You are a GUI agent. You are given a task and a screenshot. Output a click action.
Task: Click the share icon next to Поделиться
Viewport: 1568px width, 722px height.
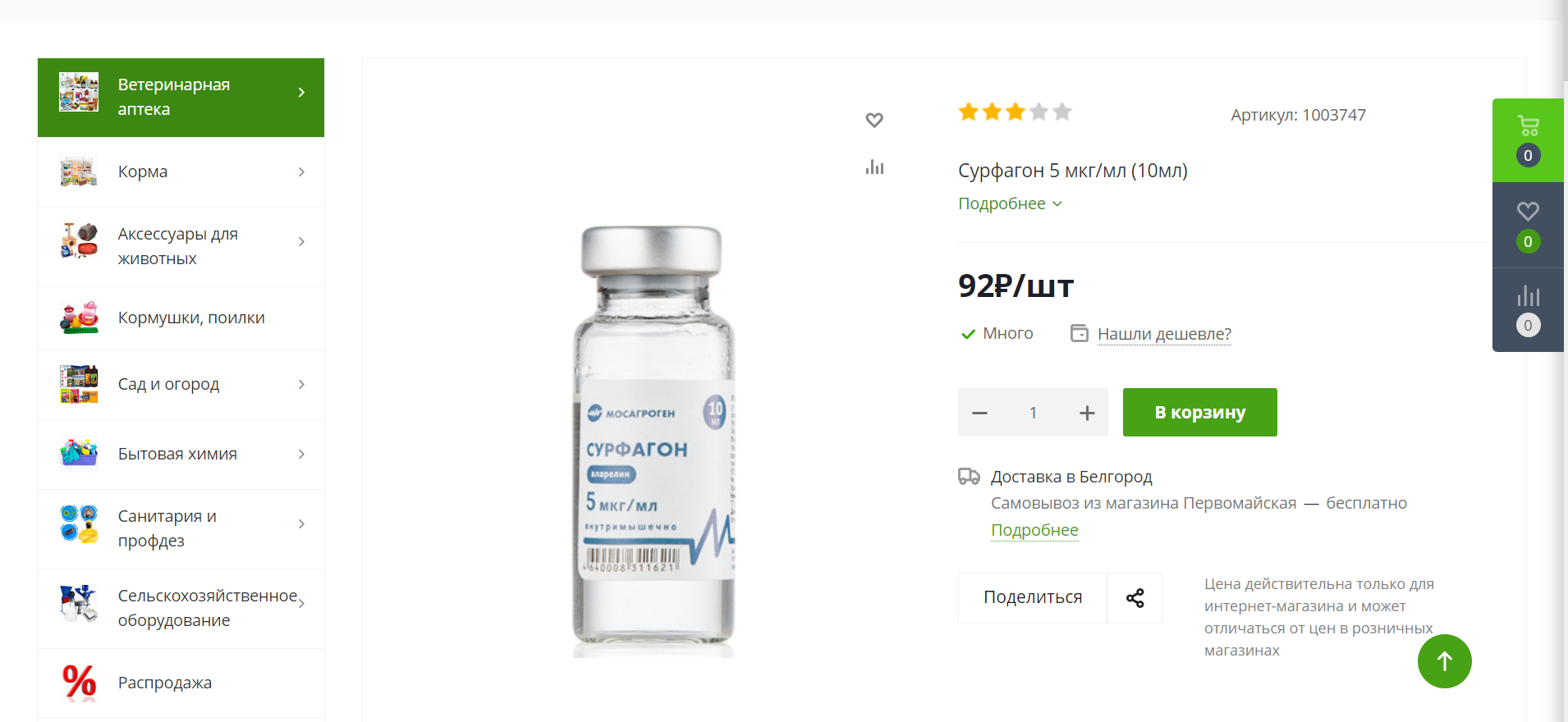point(1136,597)
